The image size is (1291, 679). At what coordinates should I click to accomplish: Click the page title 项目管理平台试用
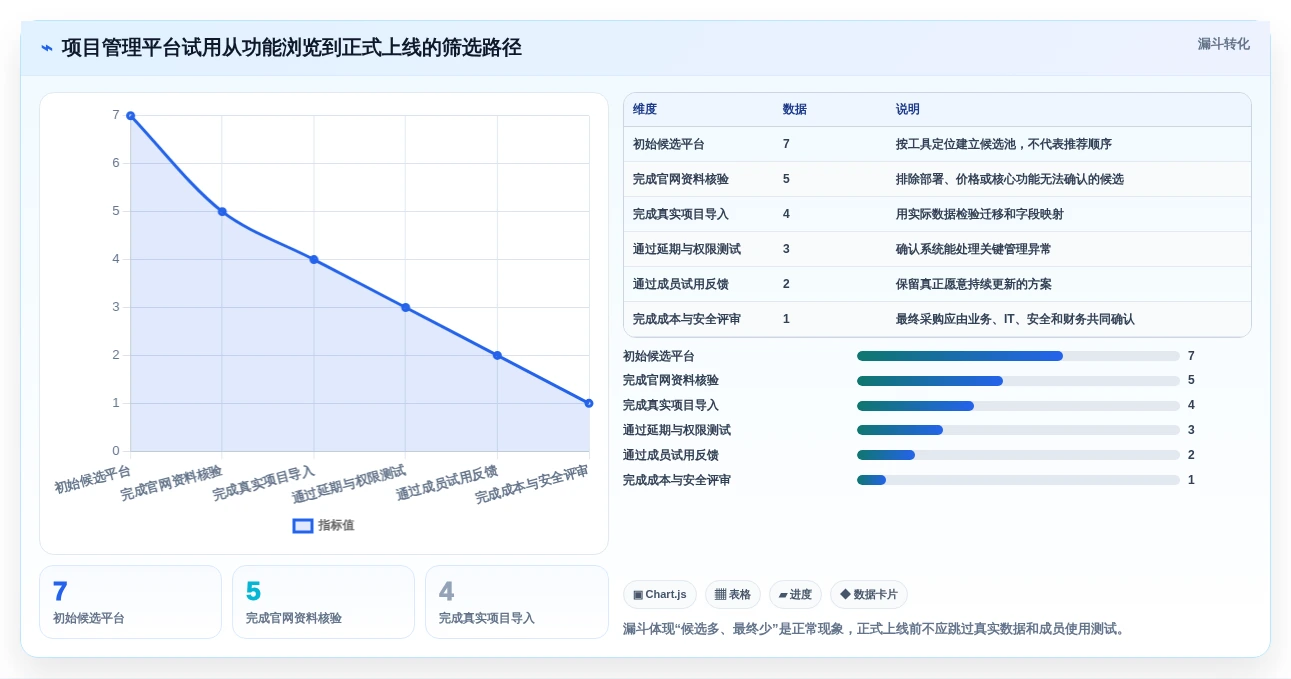[291, 48]
